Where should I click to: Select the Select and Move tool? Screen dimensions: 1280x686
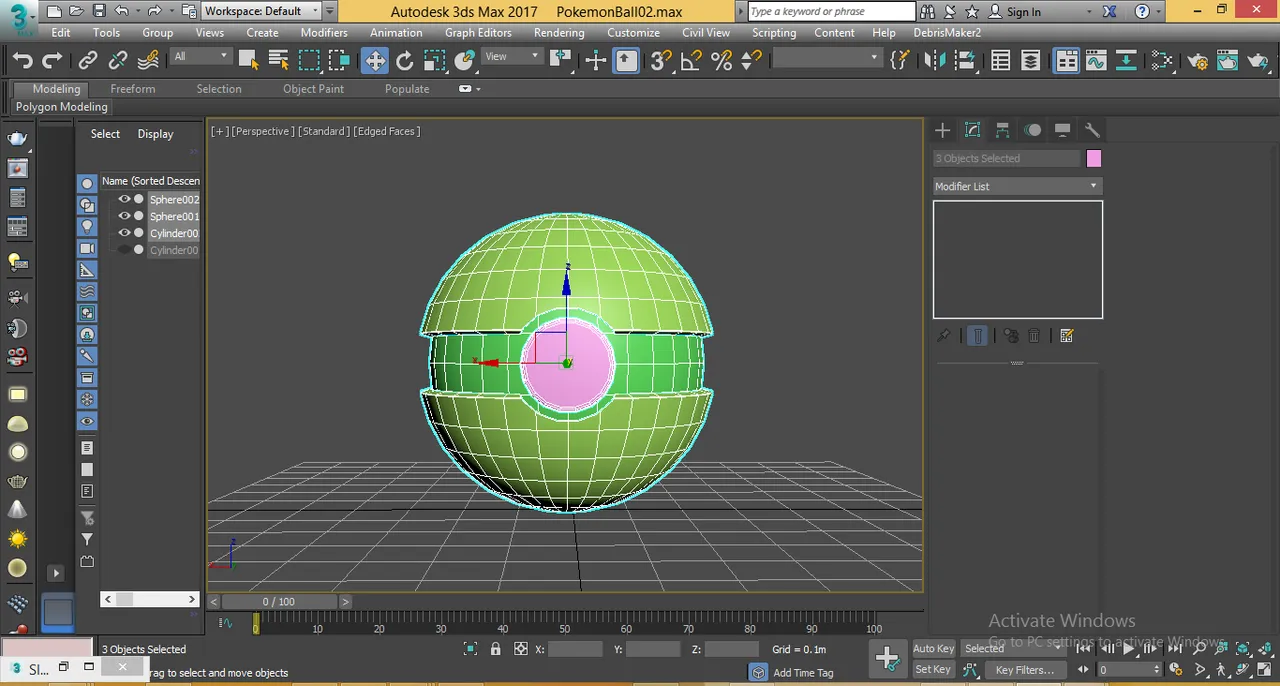[x=375, y=61]
